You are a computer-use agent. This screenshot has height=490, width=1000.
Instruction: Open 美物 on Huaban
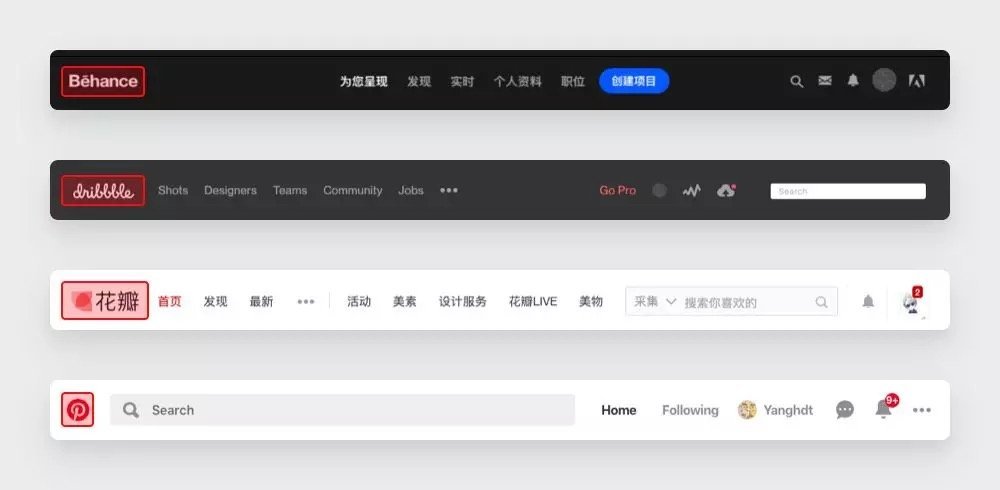click(x=591, y=301)
